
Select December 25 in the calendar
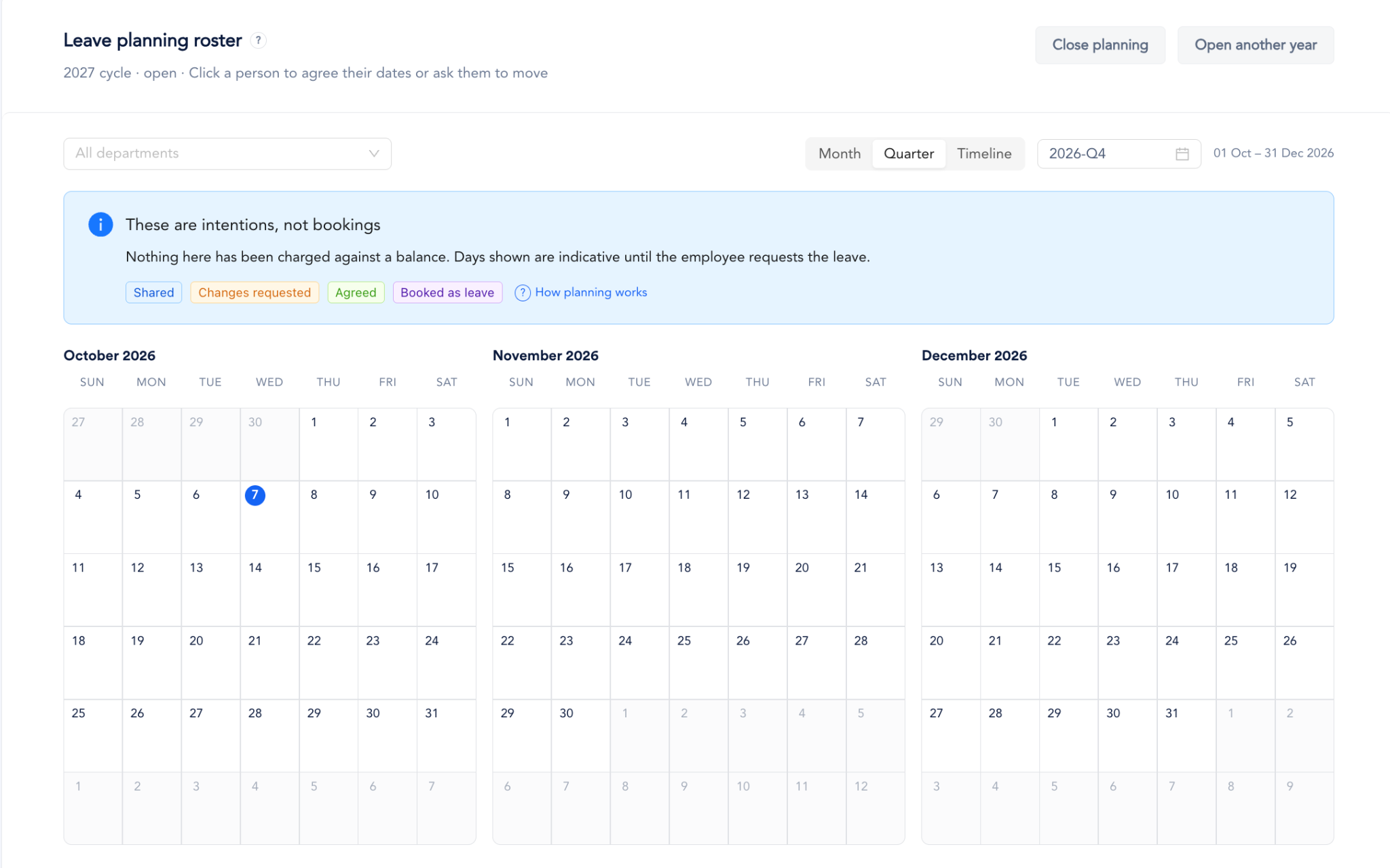1245,663
